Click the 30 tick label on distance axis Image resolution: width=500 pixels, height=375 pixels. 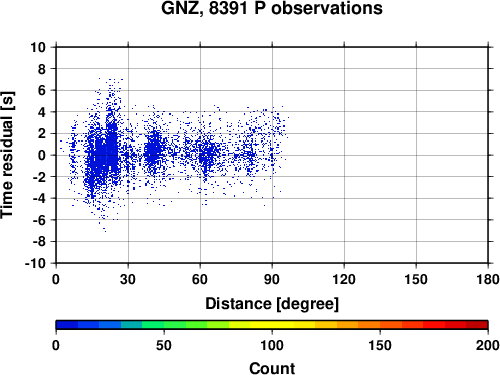(x=128, y=279)
